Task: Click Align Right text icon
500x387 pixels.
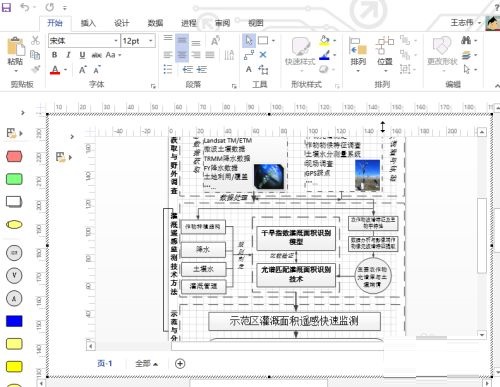Action: (x=196, y=55)
